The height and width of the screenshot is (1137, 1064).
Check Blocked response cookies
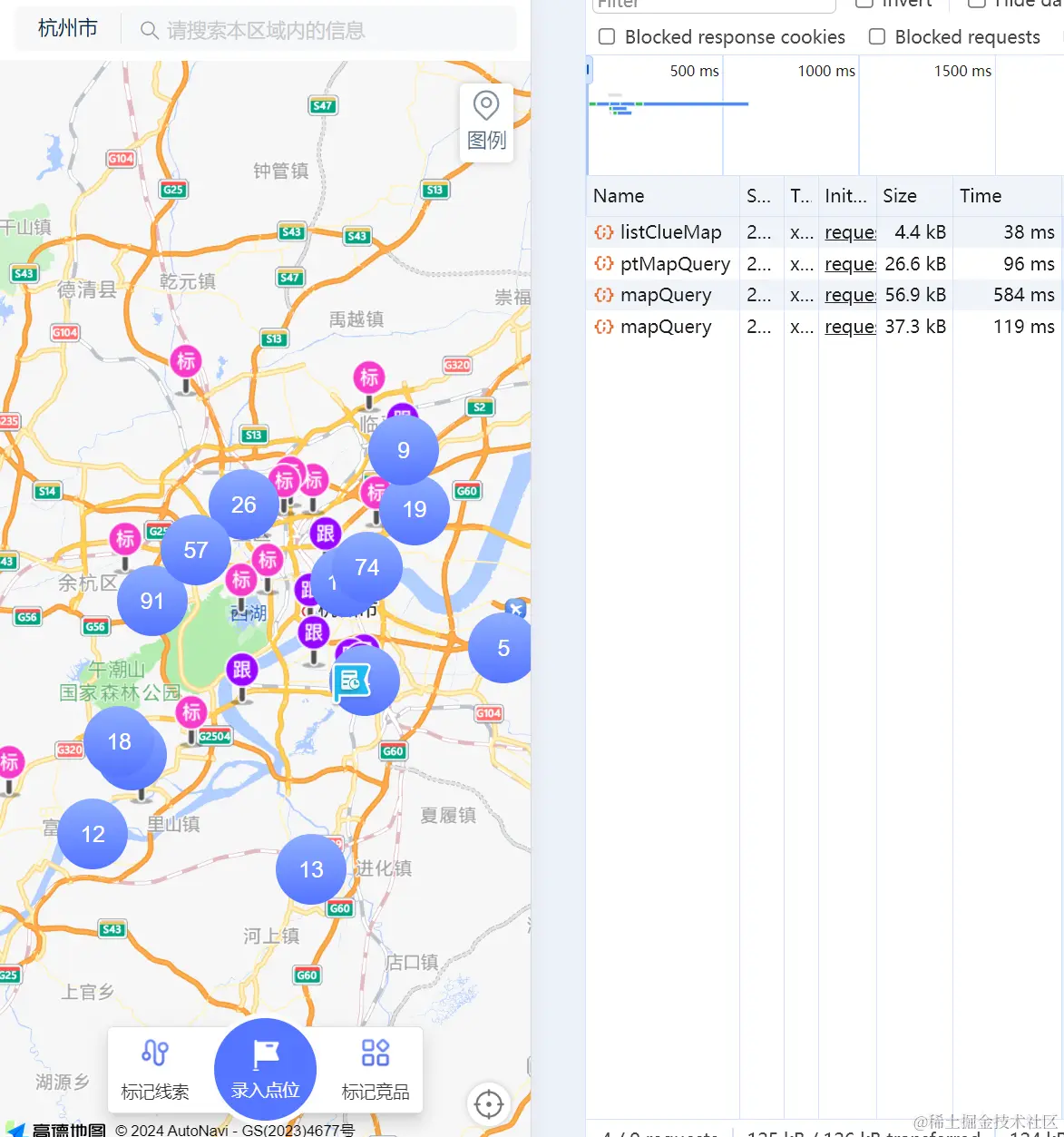click(606, 36)
